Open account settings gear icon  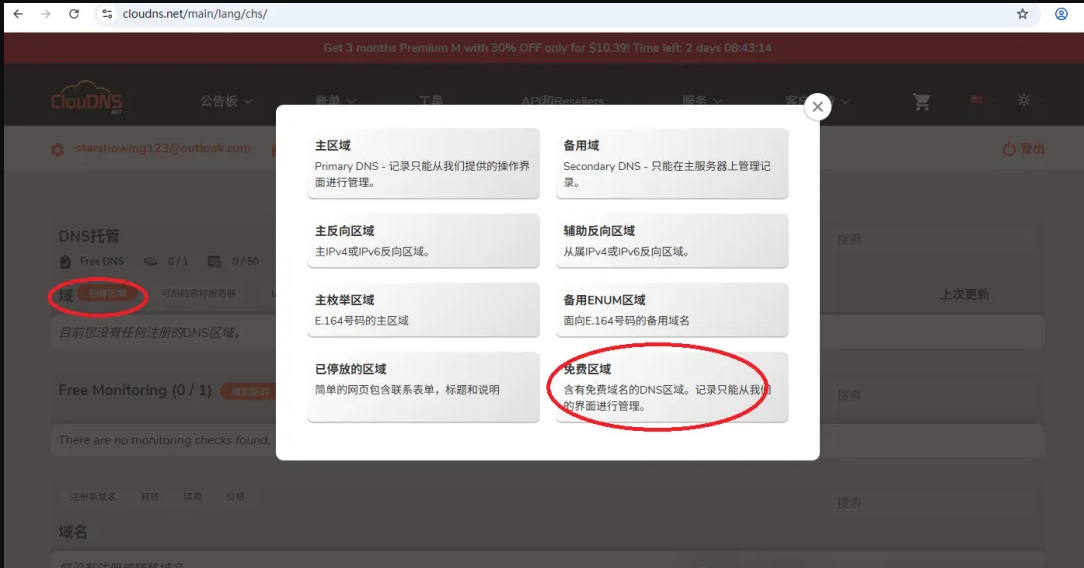coord(57,149)
